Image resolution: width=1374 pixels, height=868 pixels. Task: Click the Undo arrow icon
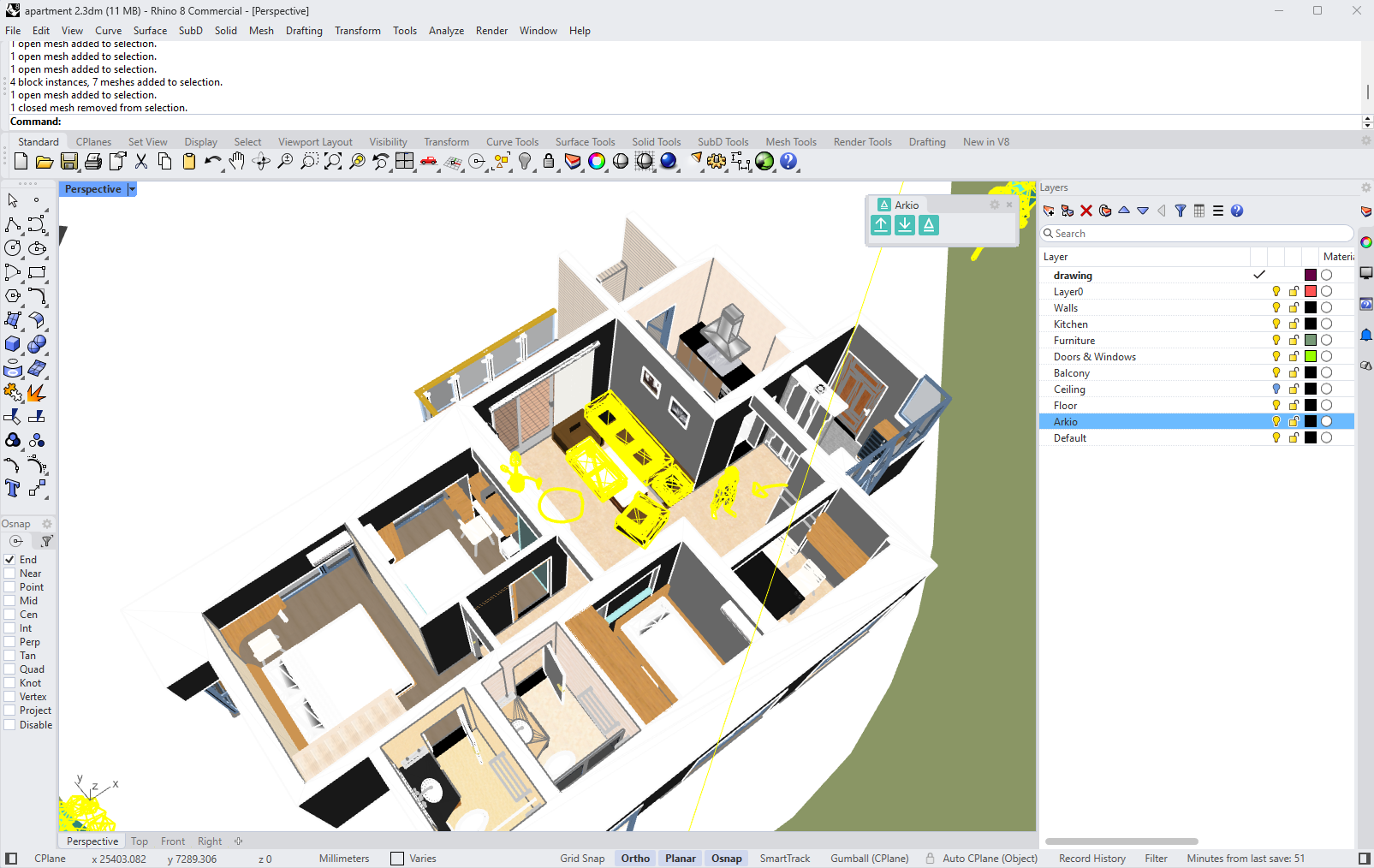[212, 161]
